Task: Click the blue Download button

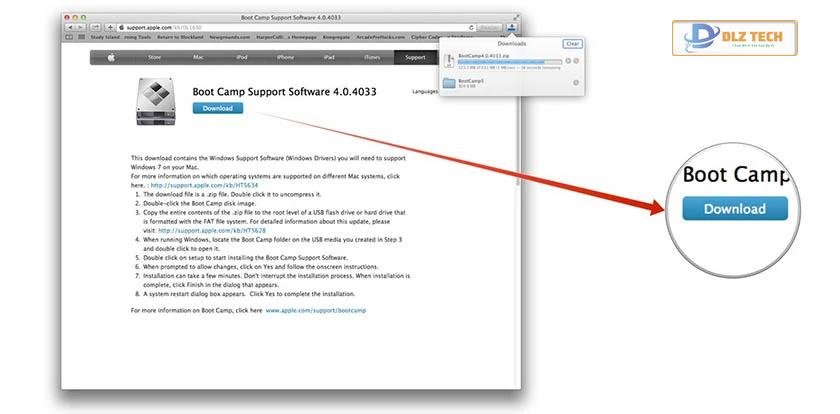Action: 218,108
